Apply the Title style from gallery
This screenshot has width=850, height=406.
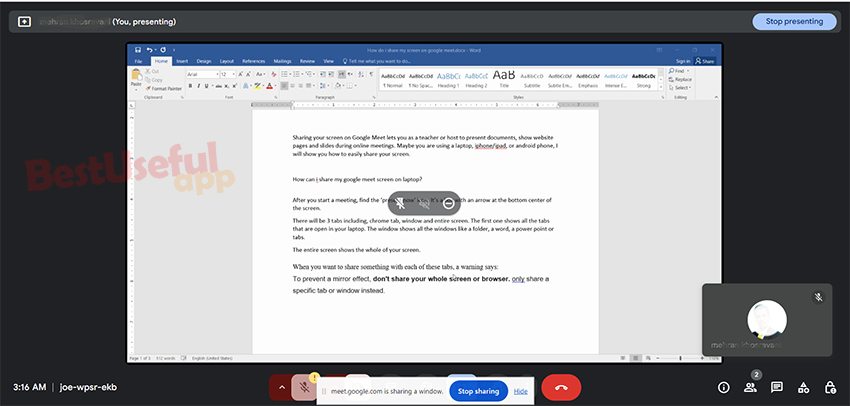point(504,80)
